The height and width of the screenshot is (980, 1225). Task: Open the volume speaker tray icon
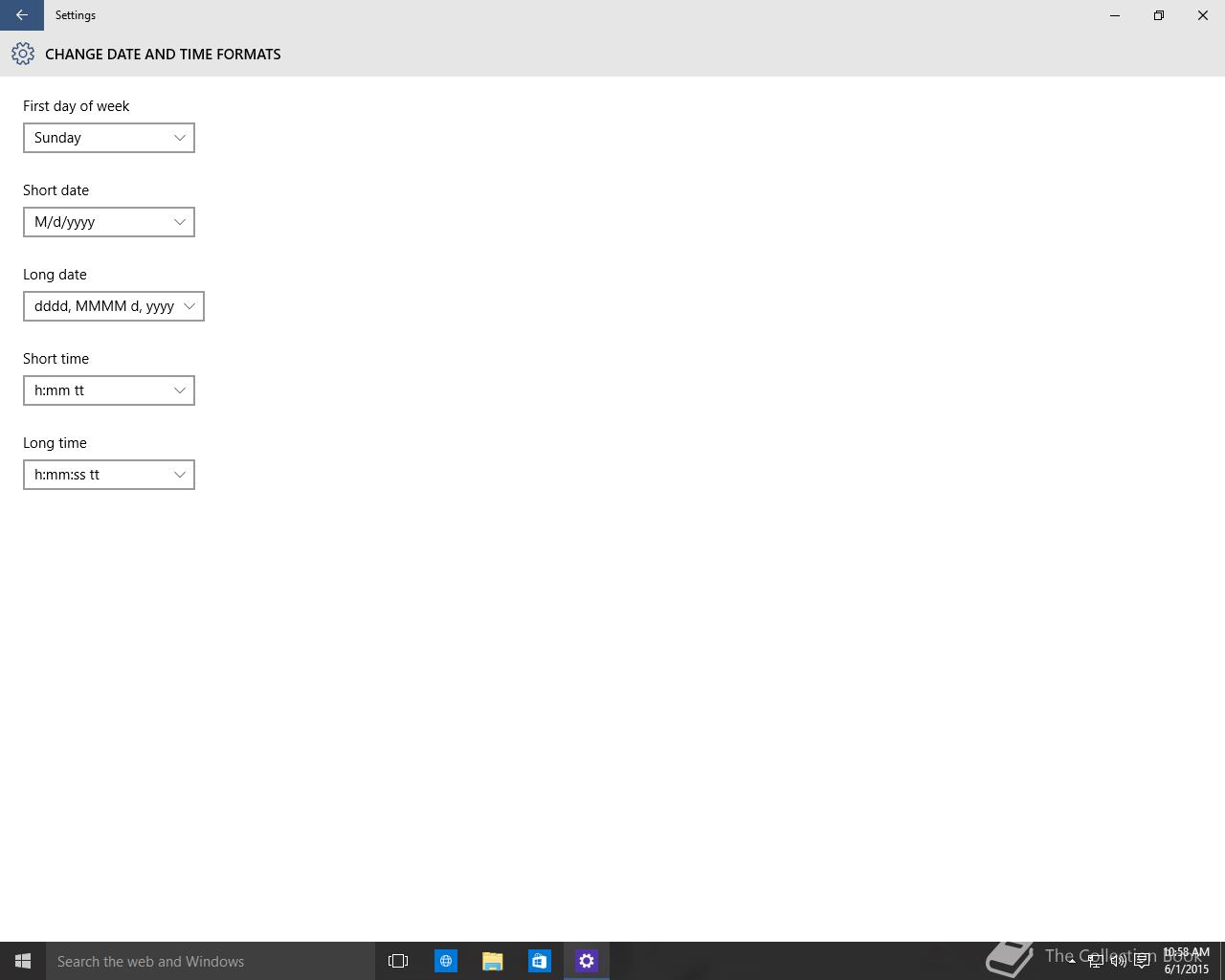[x=1118, y=961]
